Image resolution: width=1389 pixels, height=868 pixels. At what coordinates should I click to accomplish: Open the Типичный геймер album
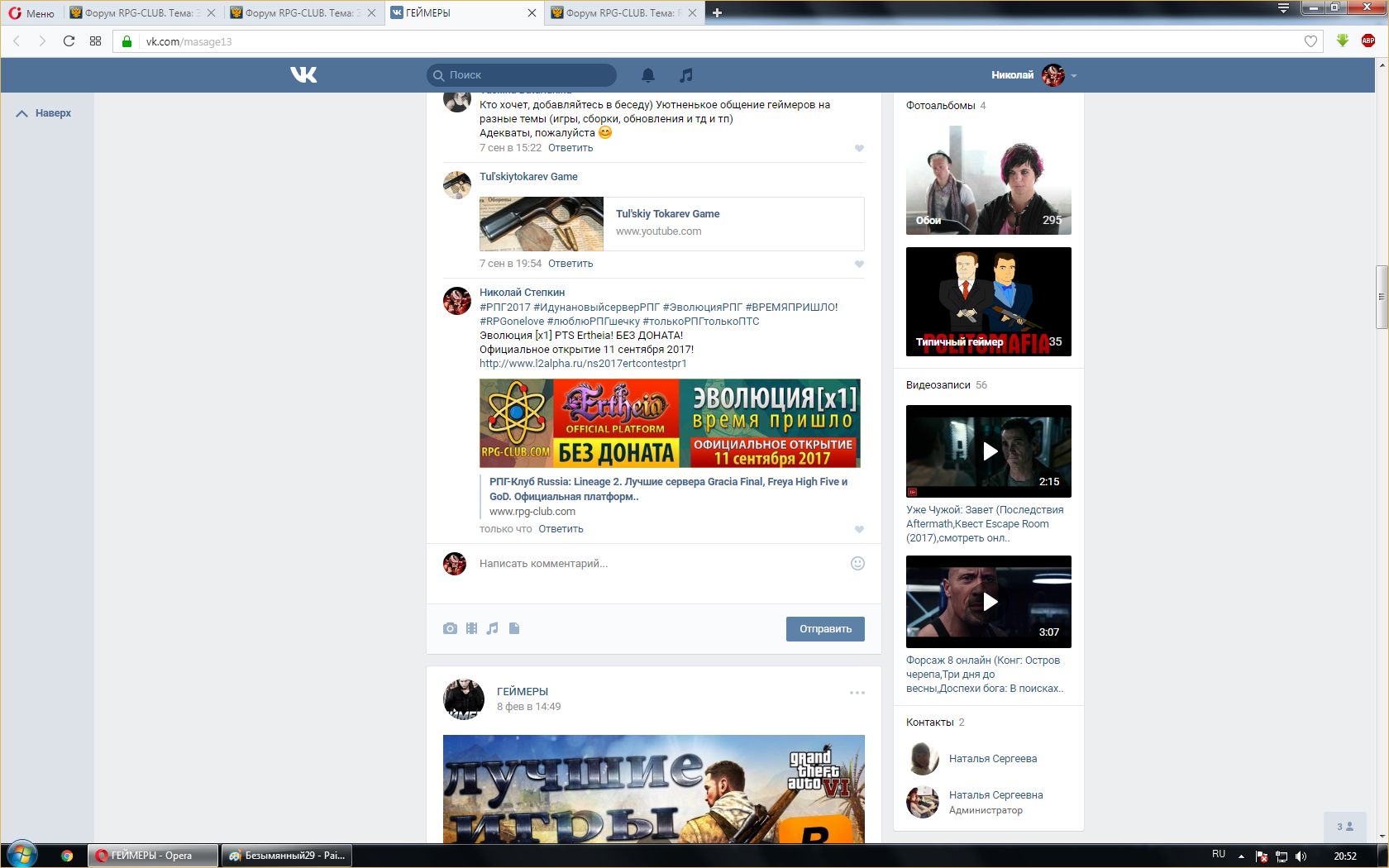coord(988,302)
